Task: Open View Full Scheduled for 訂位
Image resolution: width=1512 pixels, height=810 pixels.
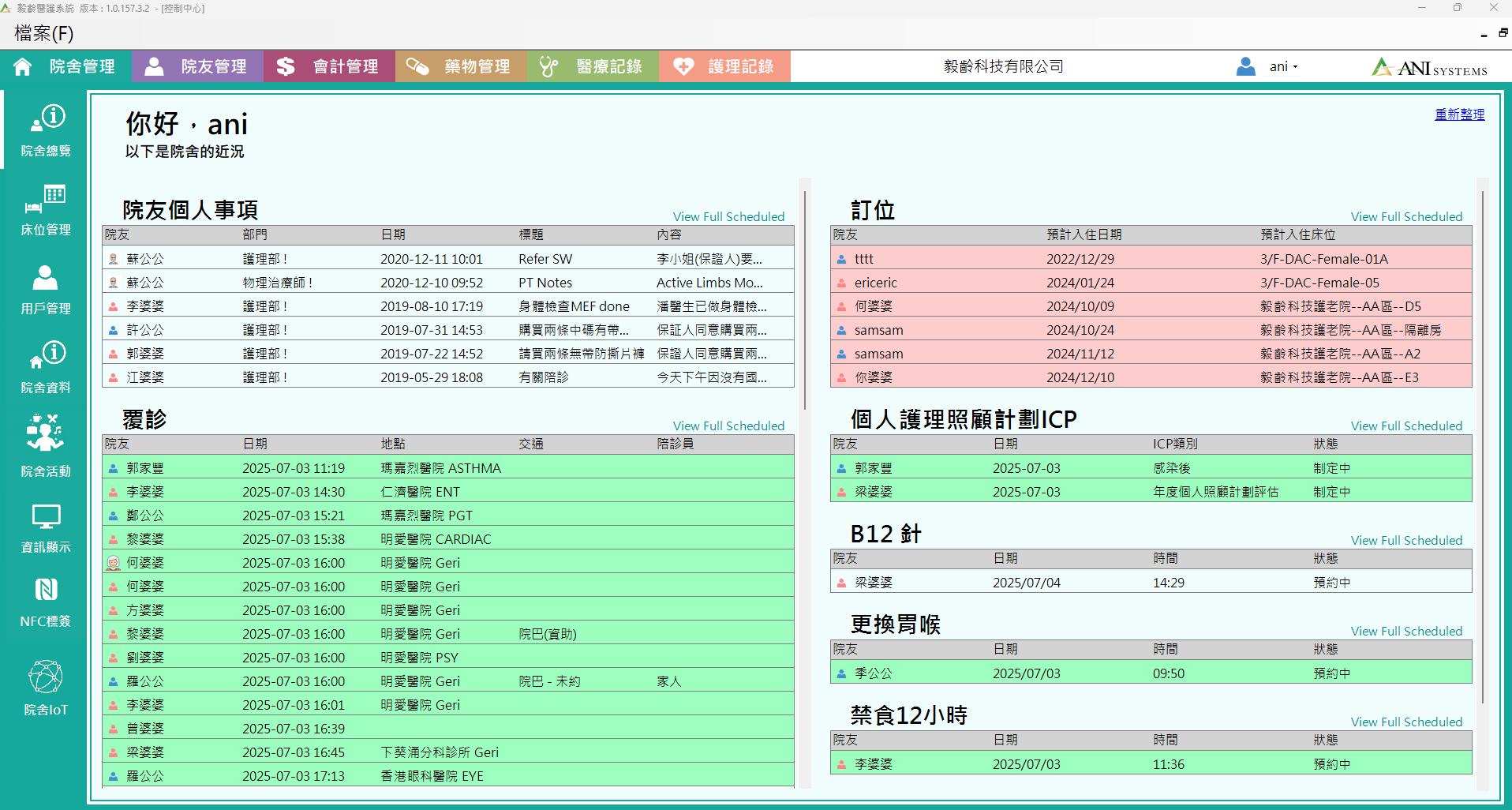Action: pyautogui.click(x=1406, y=217)
